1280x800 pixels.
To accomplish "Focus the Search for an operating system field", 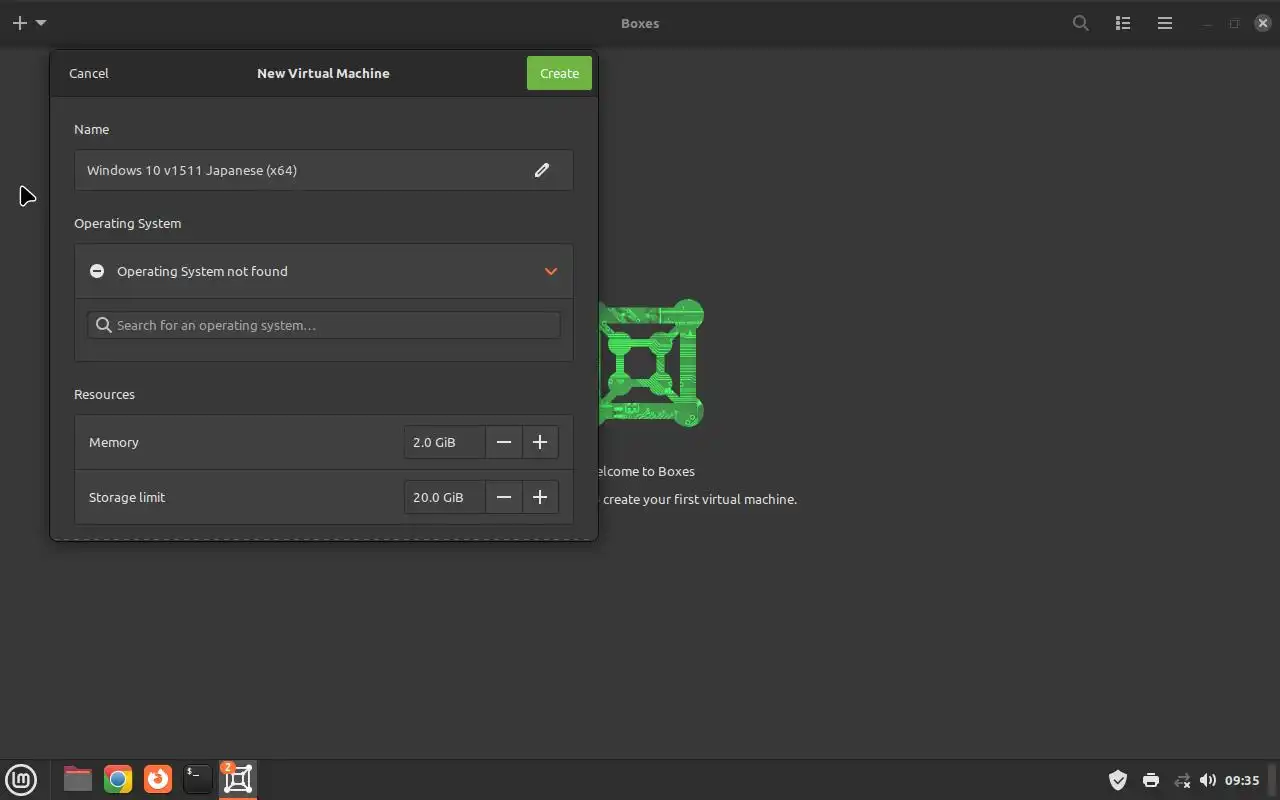I will [323, 325].
